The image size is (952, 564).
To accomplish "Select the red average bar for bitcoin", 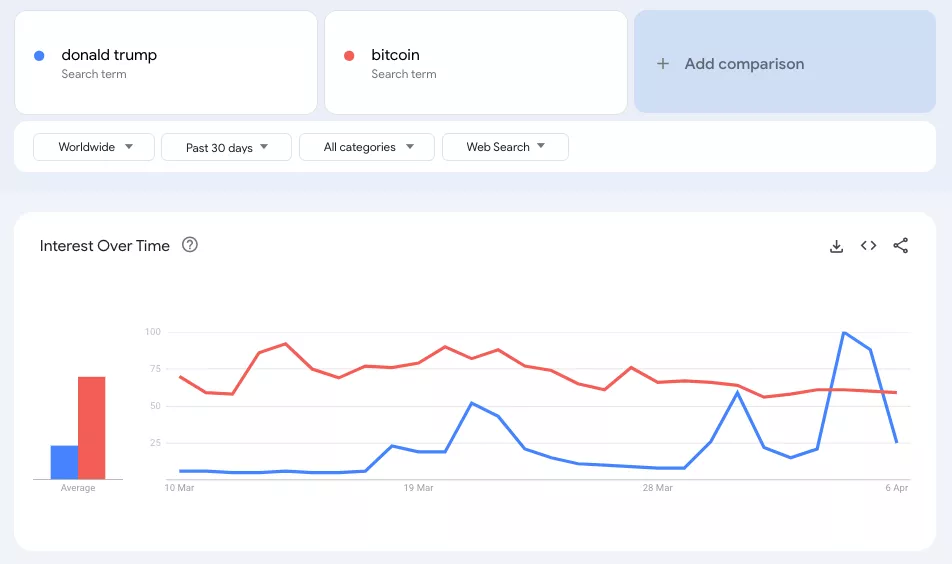I will 91,428.
